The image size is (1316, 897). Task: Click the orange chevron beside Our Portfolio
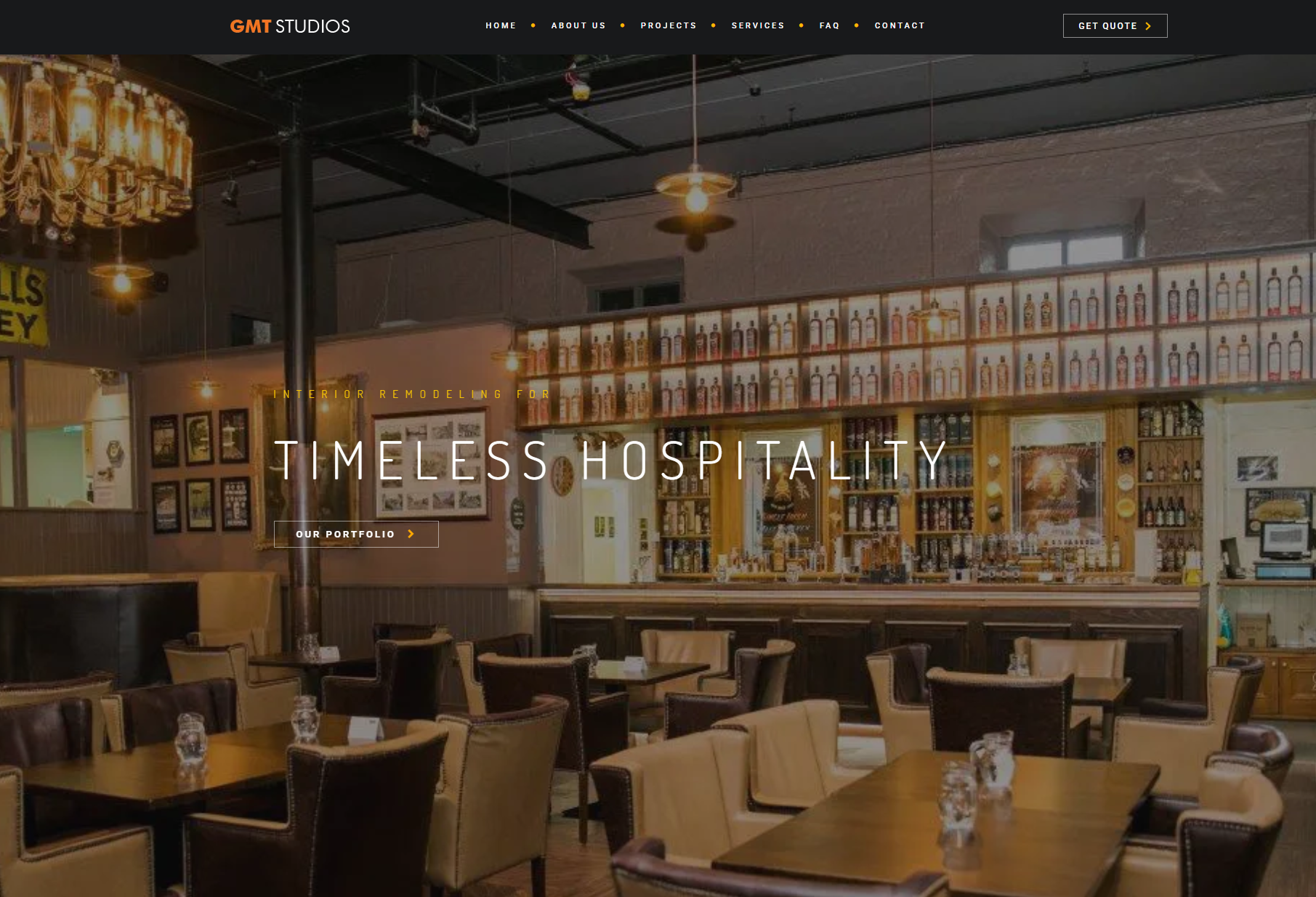[x=411, y=534]
